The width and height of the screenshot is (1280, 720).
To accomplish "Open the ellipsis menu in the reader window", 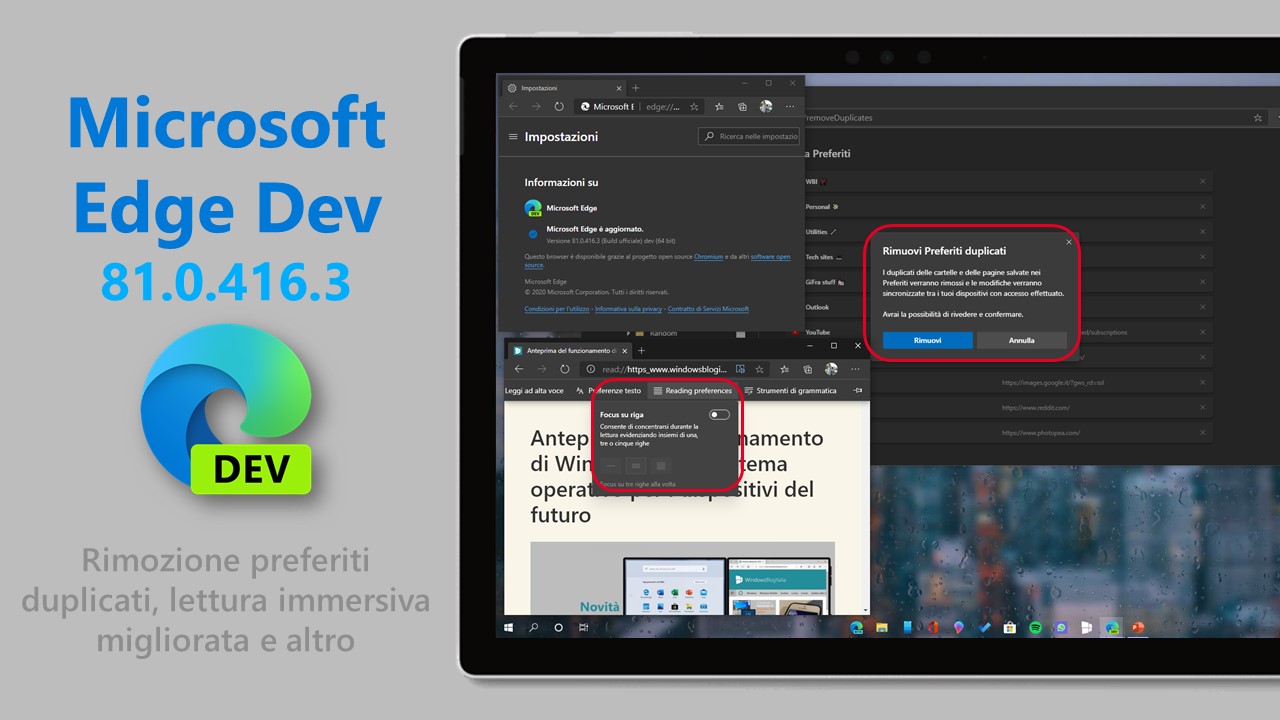I will (x=854, y=368).
